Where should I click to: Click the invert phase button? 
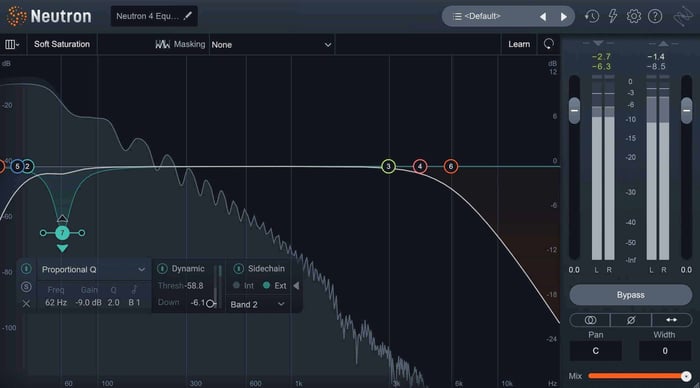(631, 320)
